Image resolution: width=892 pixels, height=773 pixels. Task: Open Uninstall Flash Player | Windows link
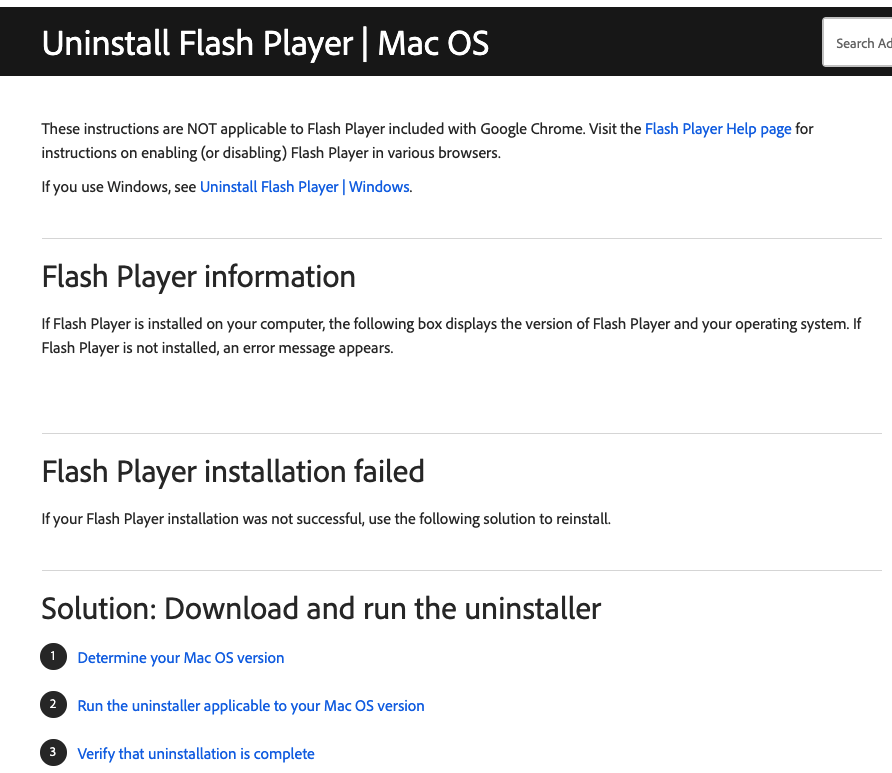tap(304, 187)
